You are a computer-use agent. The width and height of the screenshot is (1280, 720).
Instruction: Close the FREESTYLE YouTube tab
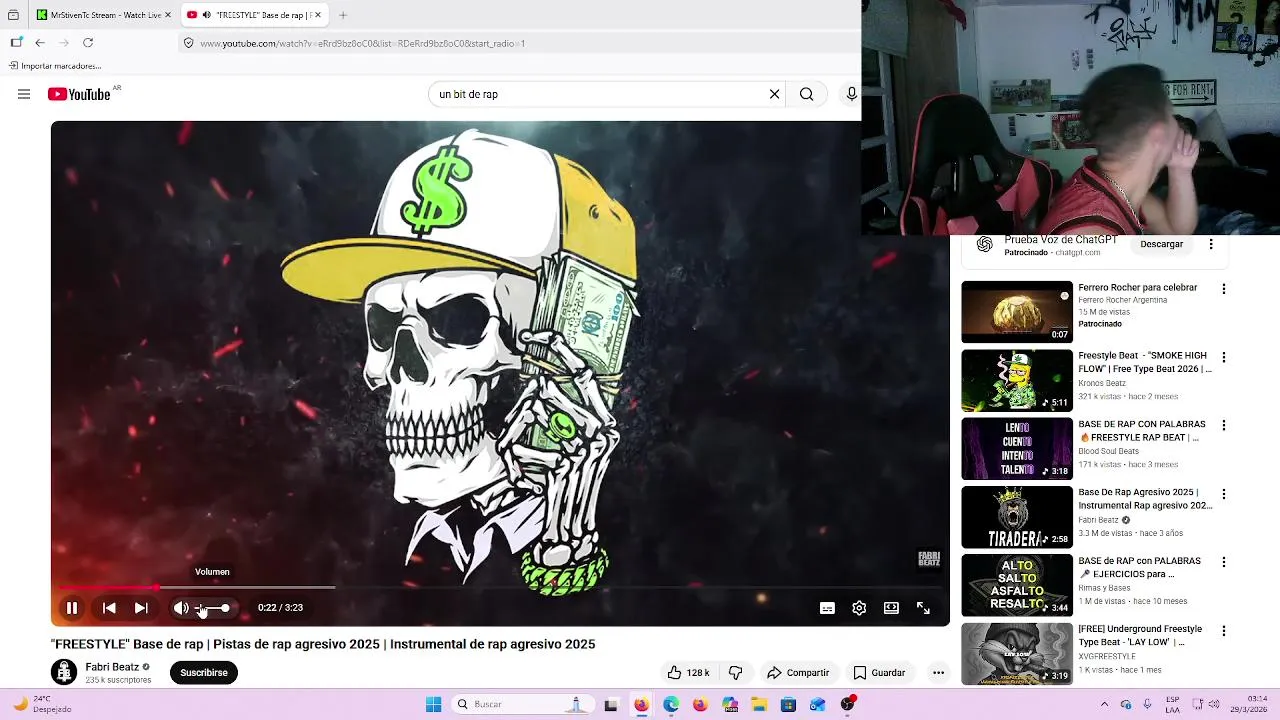[x=318, y=15]
